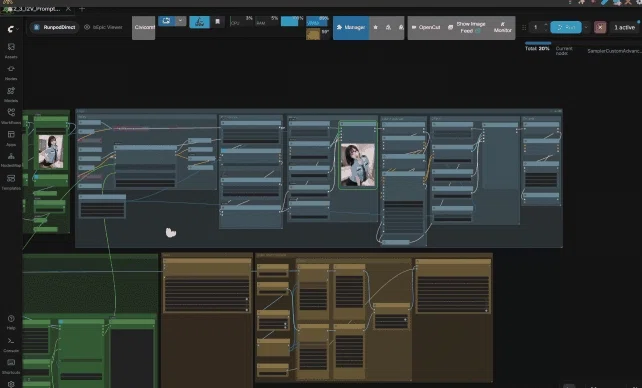Image resolution: width=642 pixels, height=388 pixels.
Task: Open the Templates sidebar panel
Action: (x=11, y=182)
